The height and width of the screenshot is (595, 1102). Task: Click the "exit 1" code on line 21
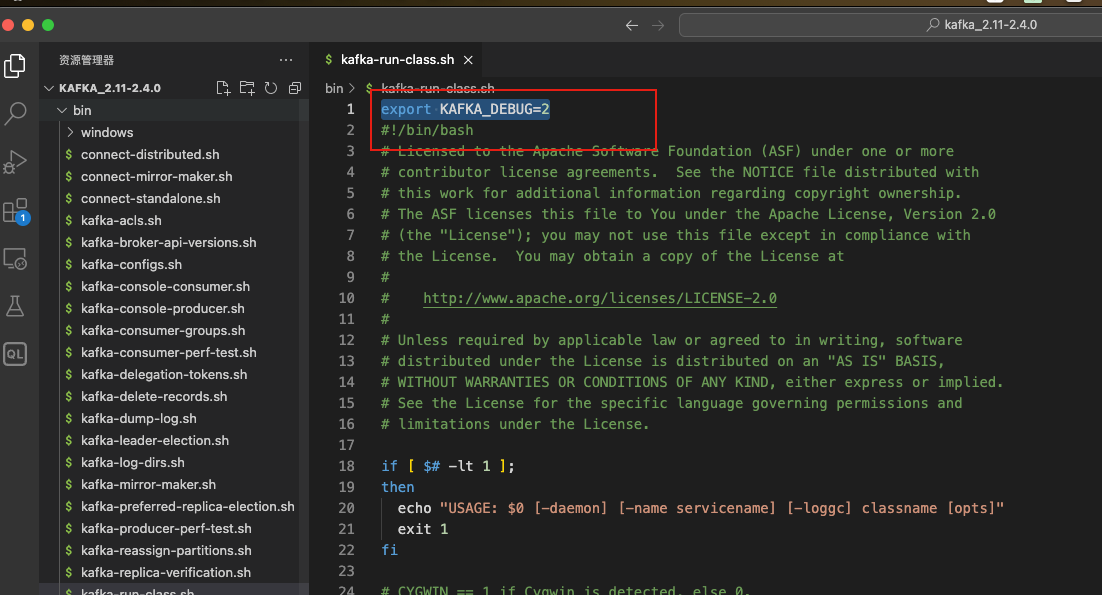pyautogui.click(x=422, y=529)
